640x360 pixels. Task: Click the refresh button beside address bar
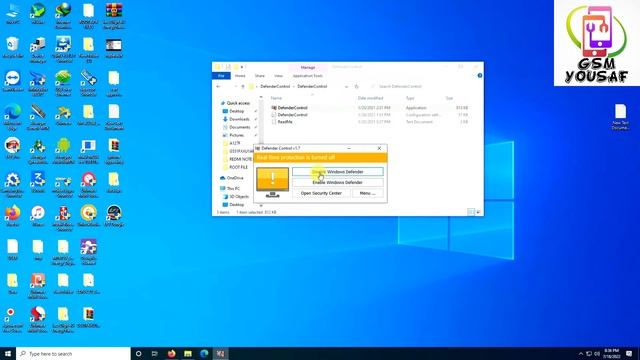click(356, 87)
